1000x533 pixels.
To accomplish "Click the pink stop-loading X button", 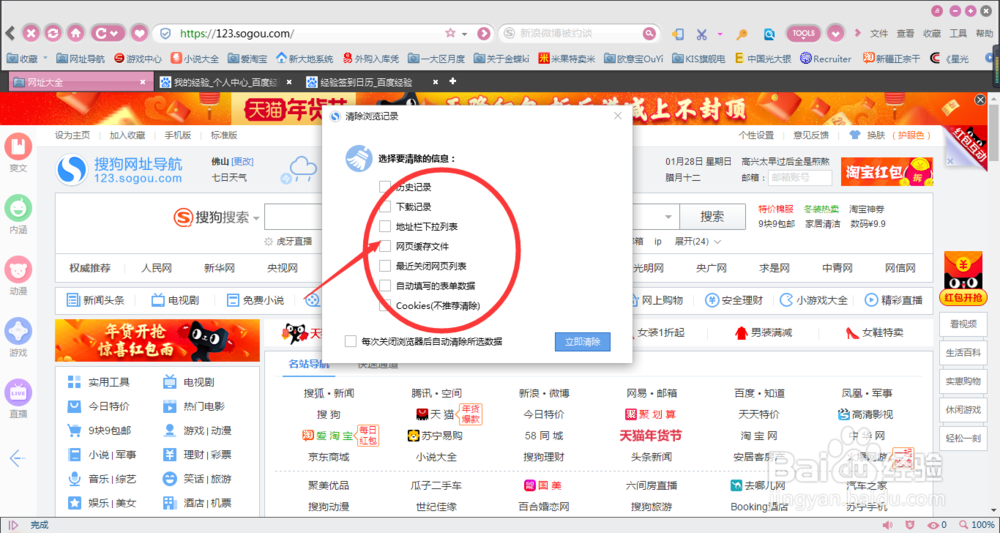I will [x=31, y=33].
